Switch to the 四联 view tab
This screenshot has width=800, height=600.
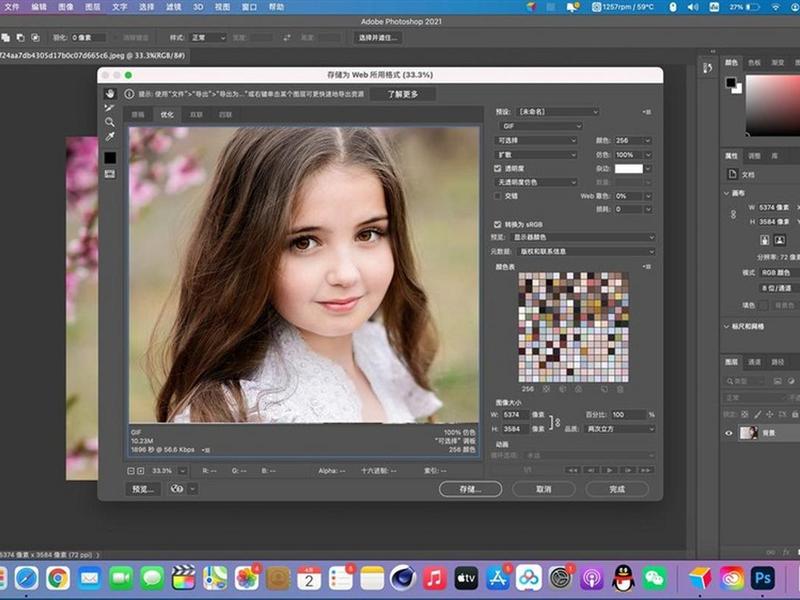(x=226, y=115)
